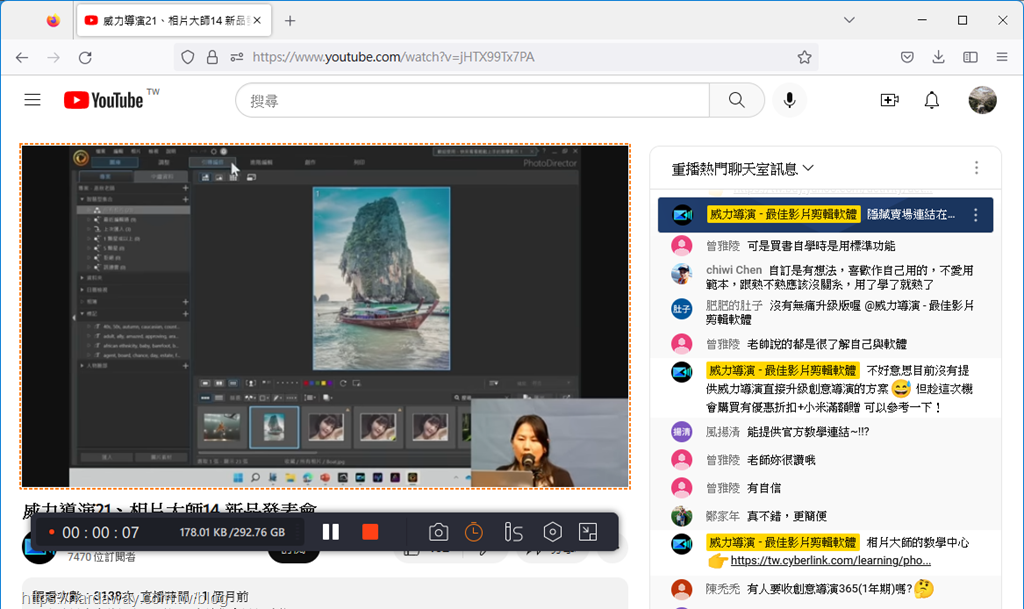Click the Firefox view icon
1024x609 pixels.
(53, 21)
